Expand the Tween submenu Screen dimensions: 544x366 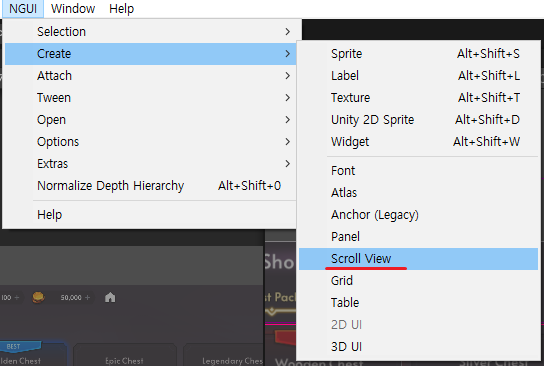(x=150, y=98)
